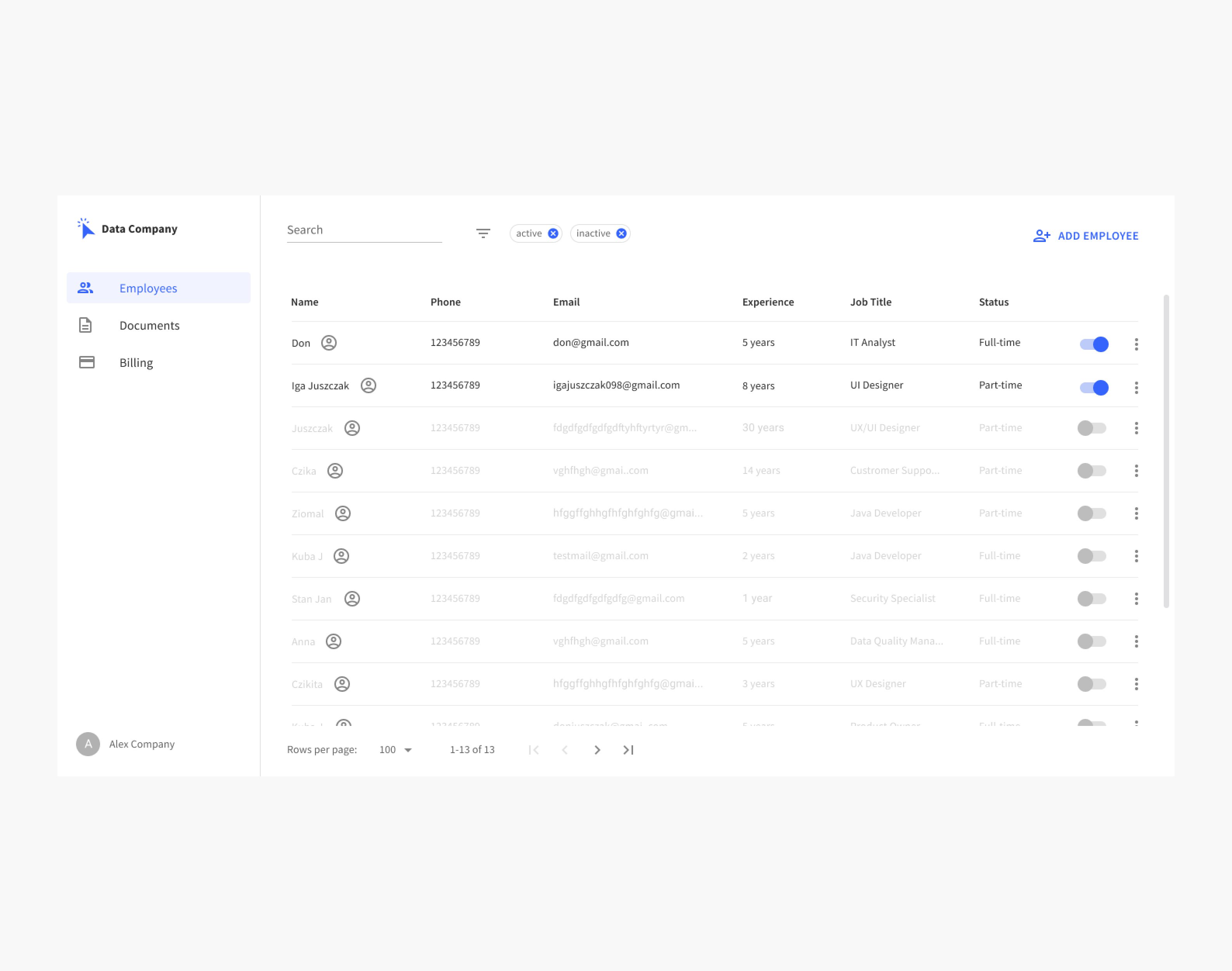Screen dimensions: 1232x971
Task: Open Ziomal's profile avatar icon
Action: pyautogui.click(x=342, y=513)
